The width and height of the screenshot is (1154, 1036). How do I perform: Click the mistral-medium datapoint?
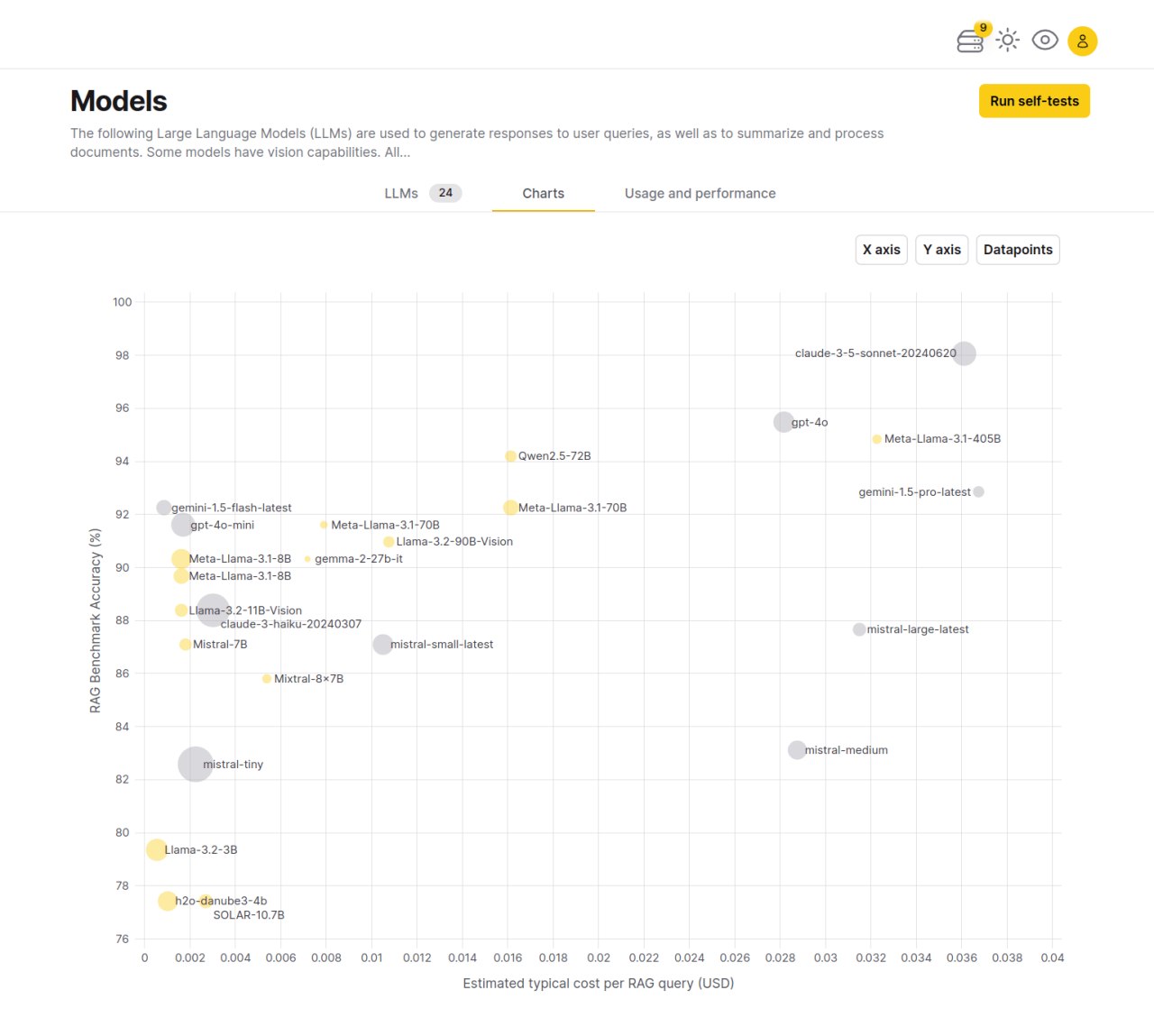tap(796, 750)
